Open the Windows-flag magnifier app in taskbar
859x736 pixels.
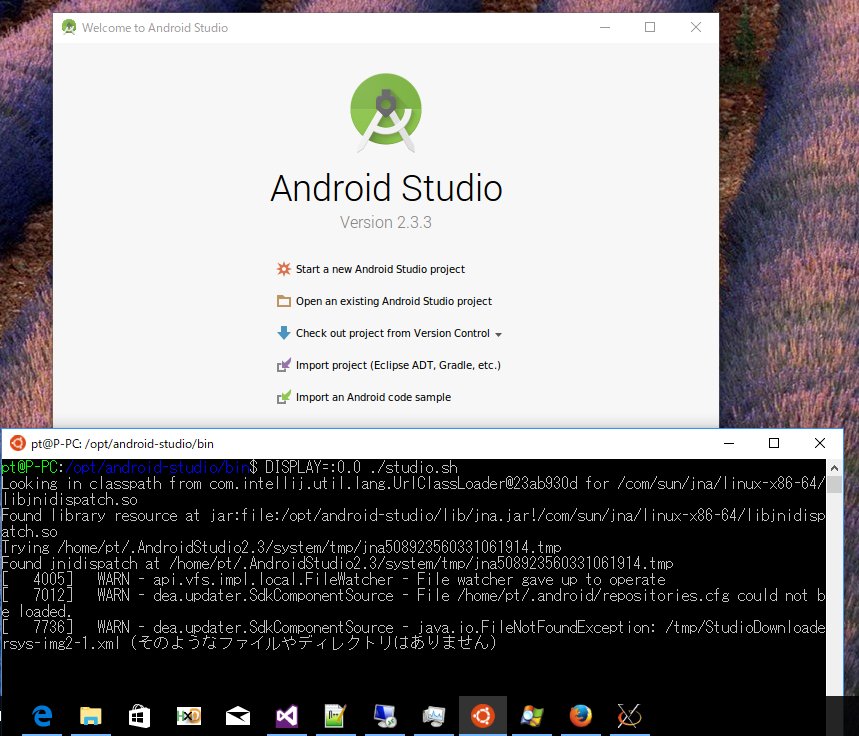(x=532, y=716)
